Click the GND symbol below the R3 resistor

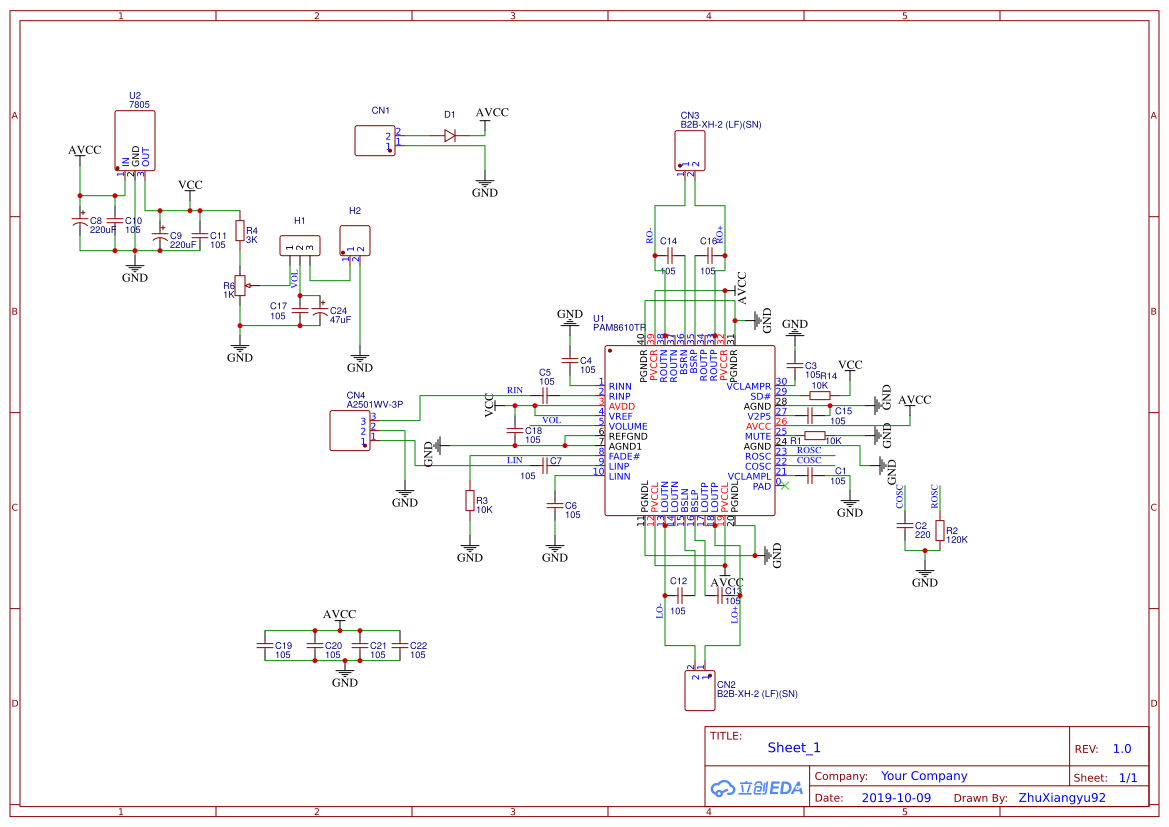click(x=470, y=553)
